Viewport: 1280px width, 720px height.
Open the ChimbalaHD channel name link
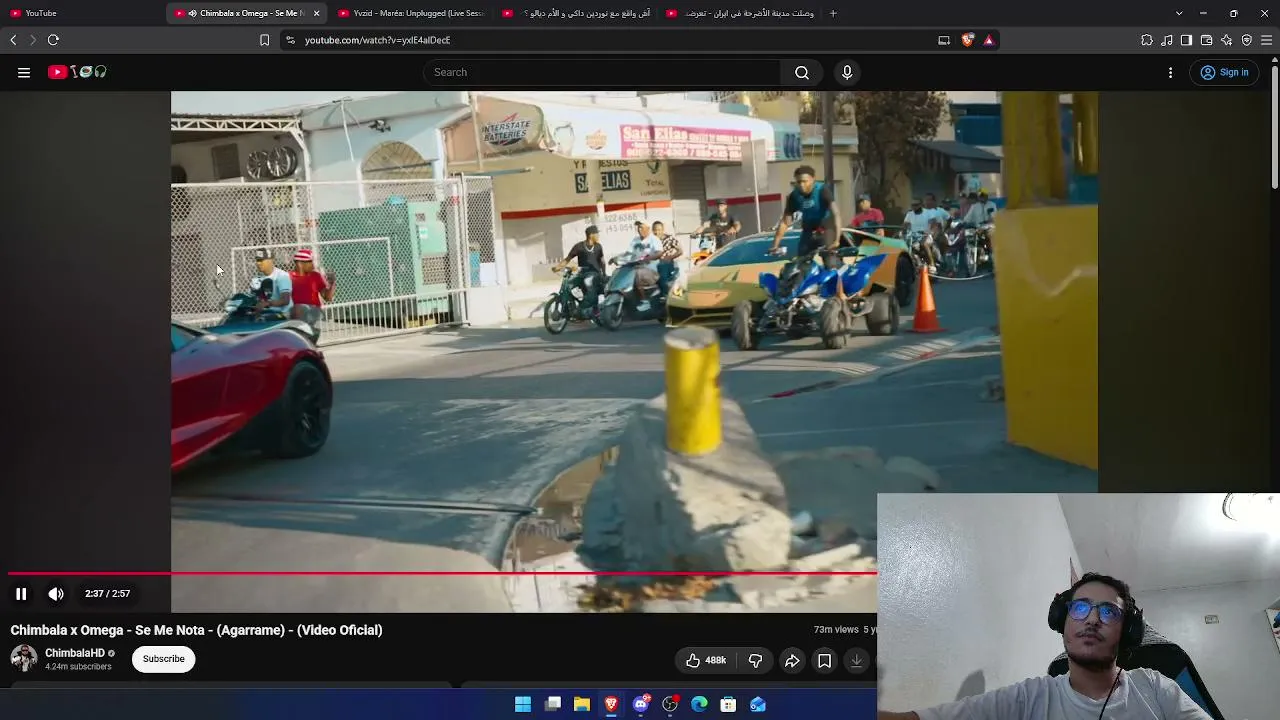pos(75,653)
